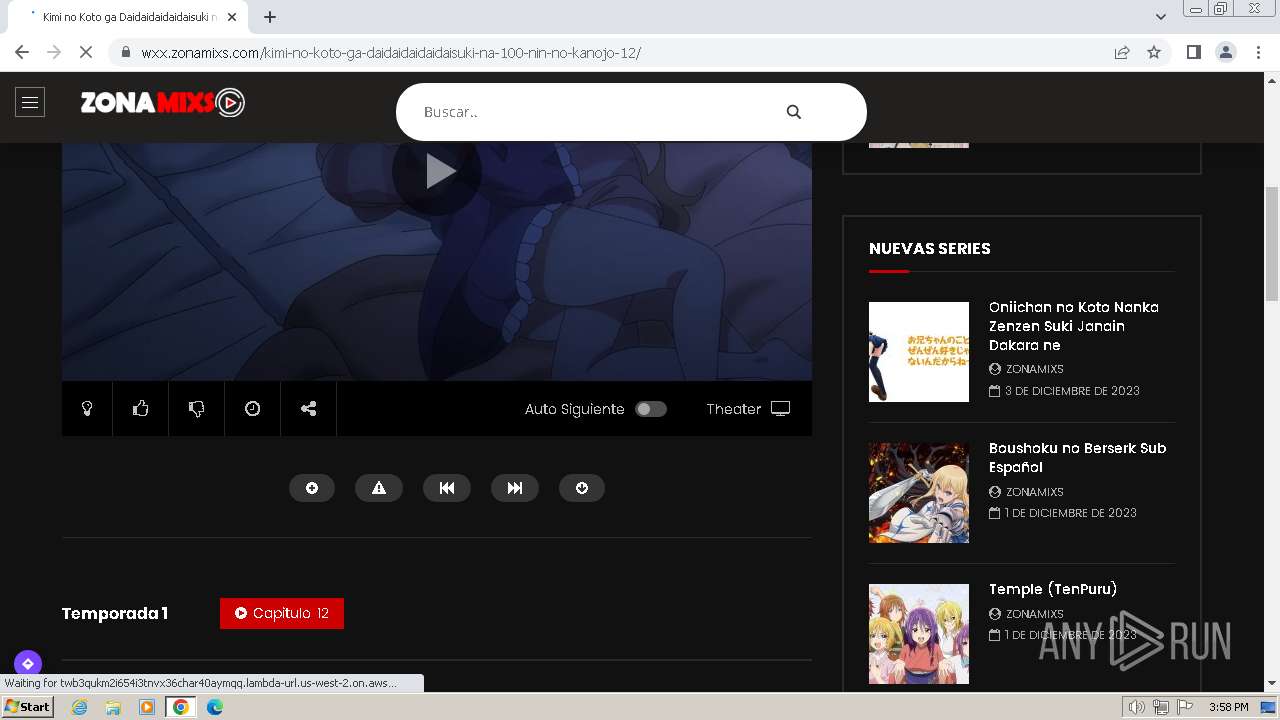Open the hamburger menu beside ZonaMixs logo
The height and width of the screenshot is (720, 1280).
[30, 102]
